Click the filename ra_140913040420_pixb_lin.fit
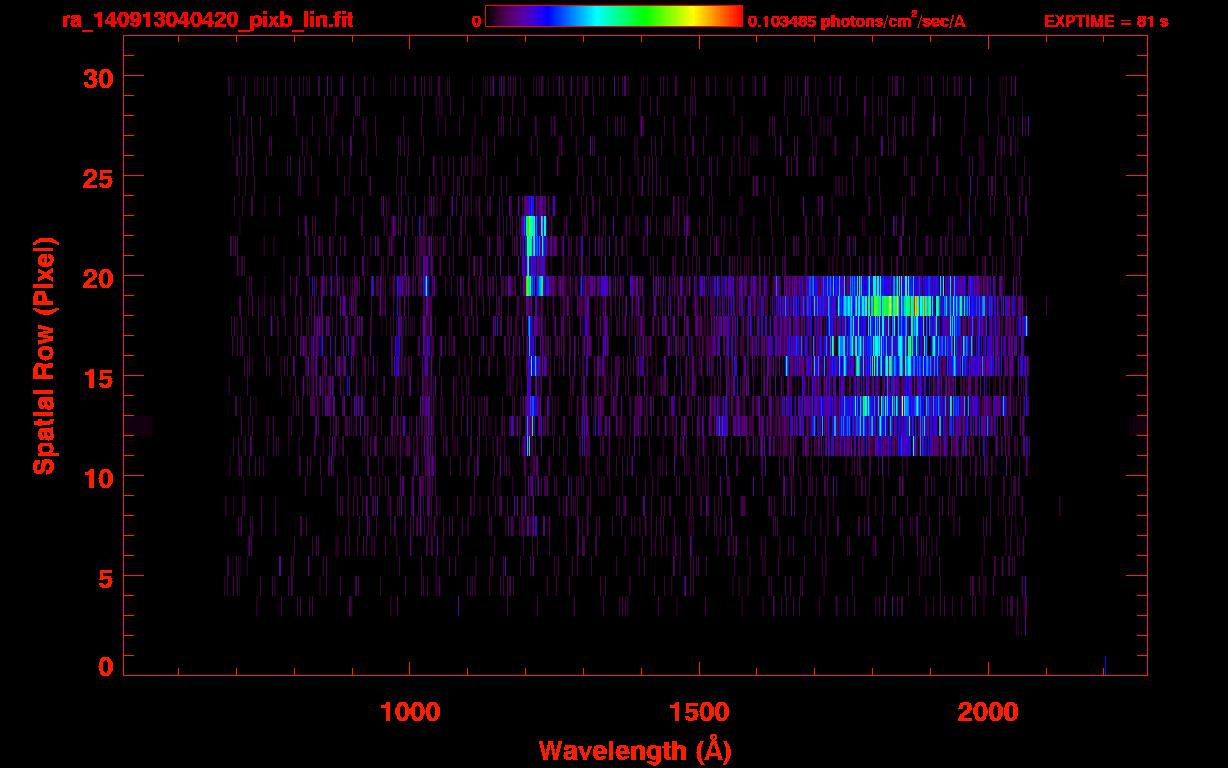 [207, 20]
